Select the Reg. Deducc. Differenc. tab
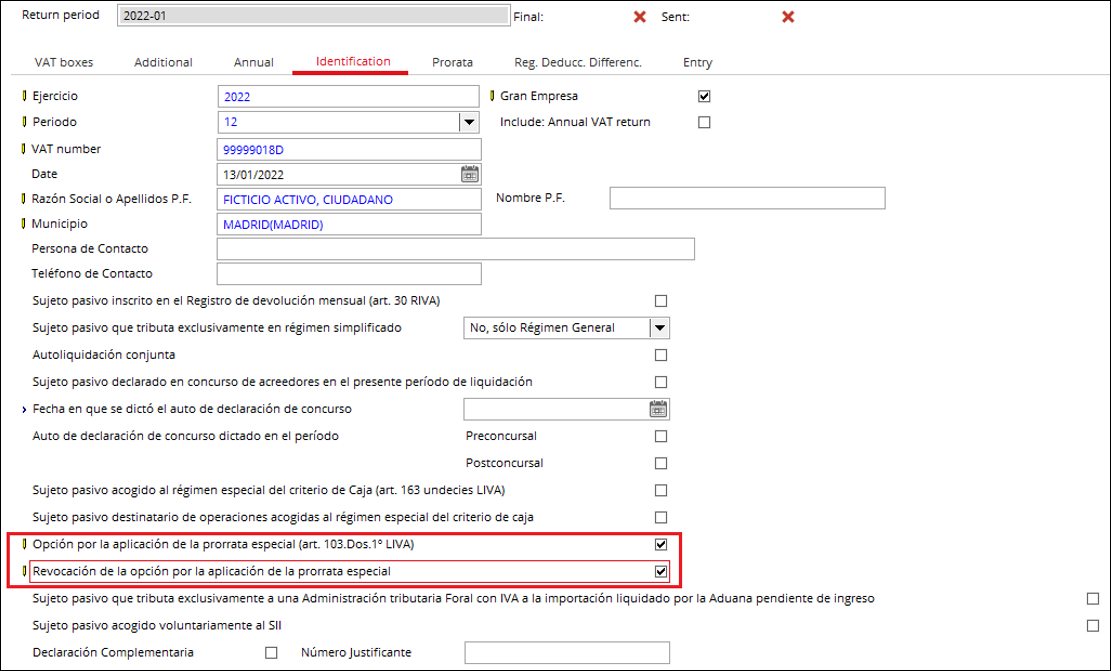The width and height of the screenshot is (1111, 671). [x=577, y=62]
